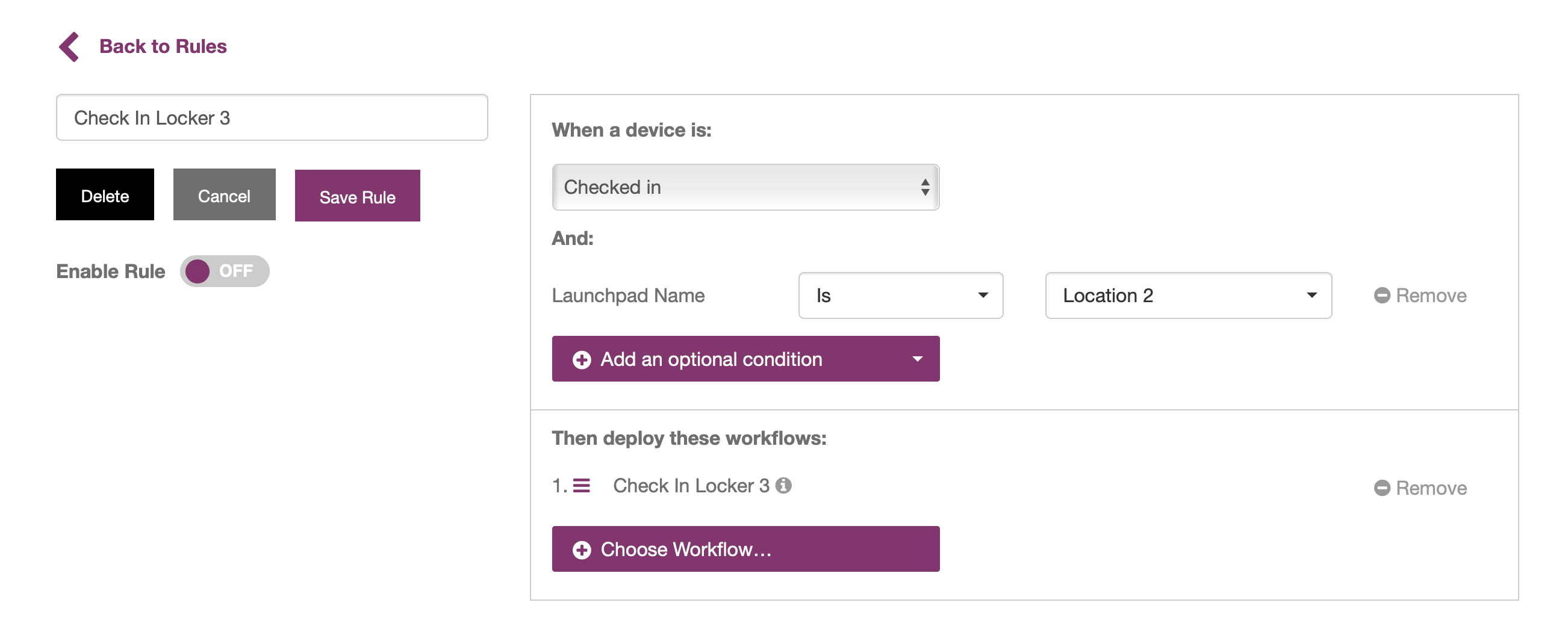Open the 'Location 2' dropdown

tap(1188, 296)
